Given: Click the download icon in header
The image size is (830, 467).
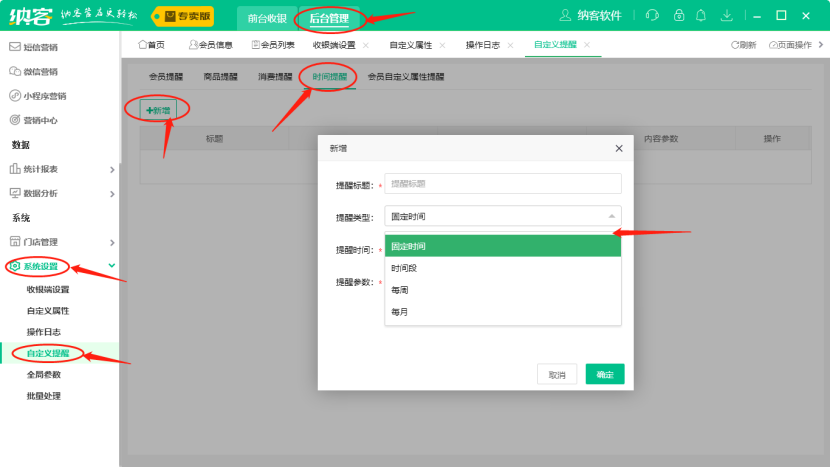Looking at the screenshot, I should 727,16.
